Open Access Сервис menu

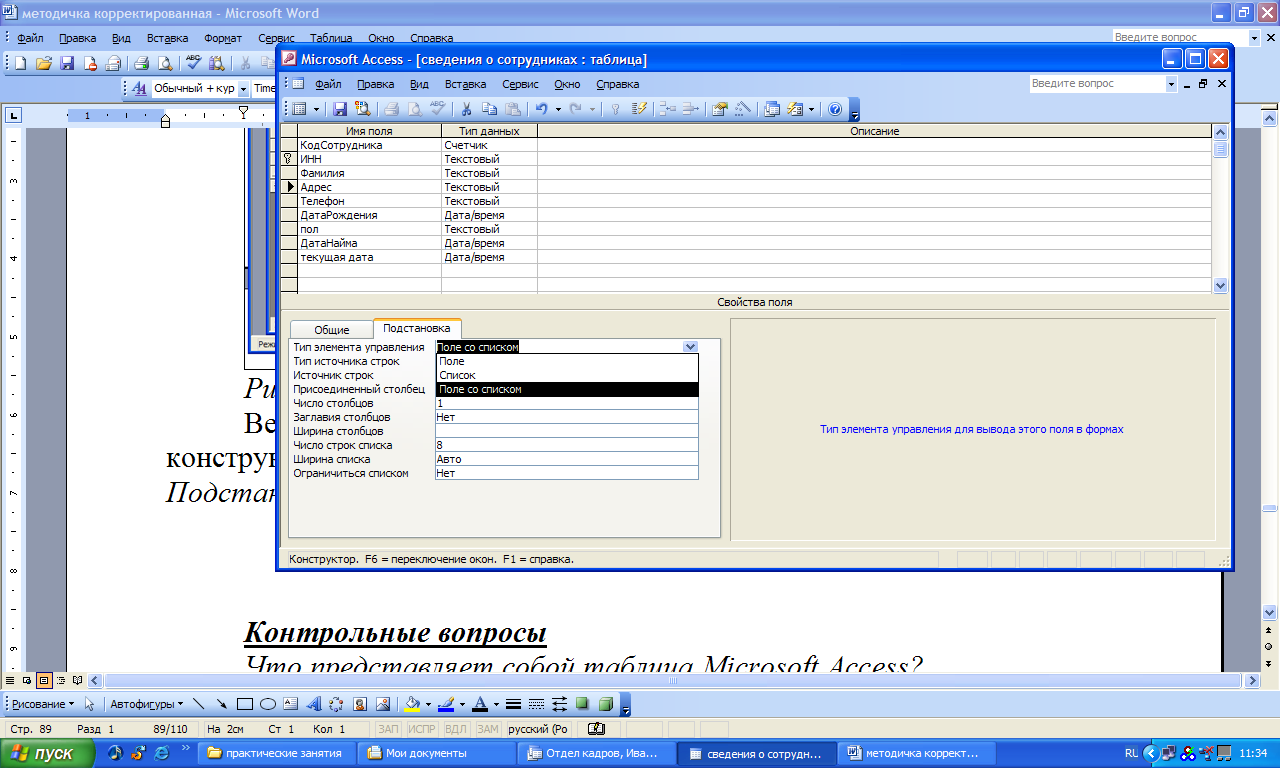(x=520, y=84)
